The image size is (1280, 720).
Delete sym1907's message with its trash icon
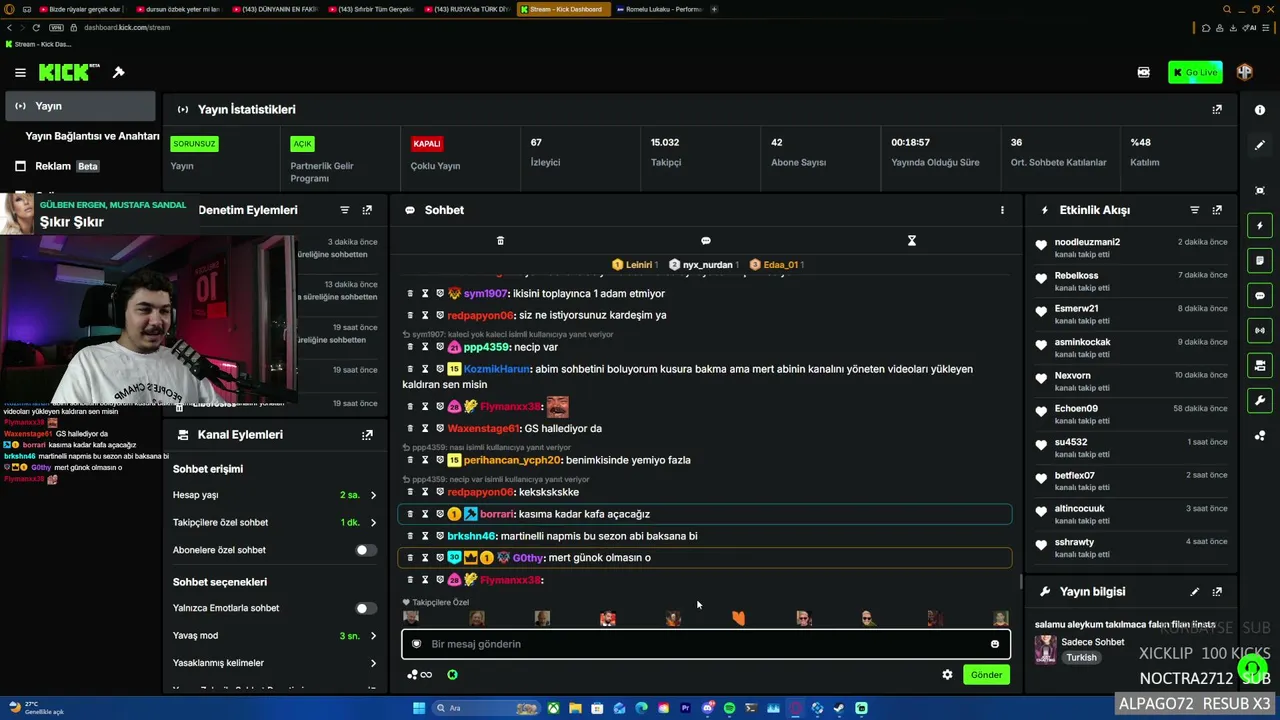tap(410, 294)
